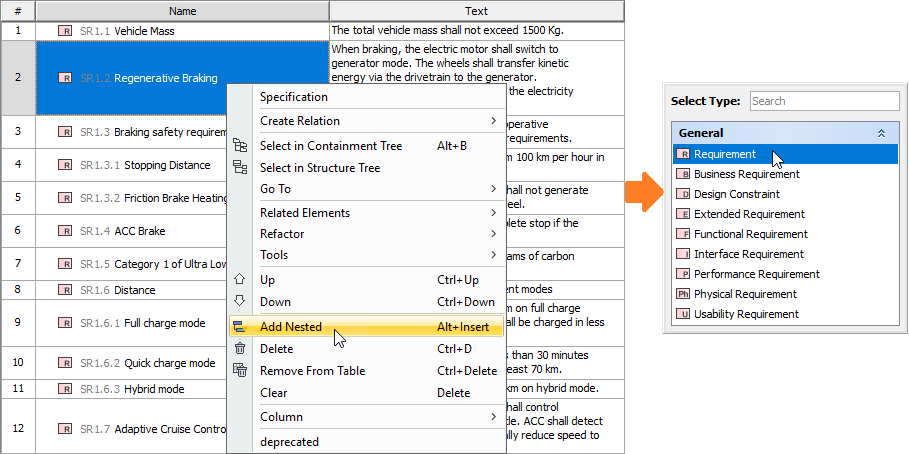Click the Requirement type icon in the list
The width and height of the screenshot is (909, 454).
pyautogui.click(x=684, y=154)
